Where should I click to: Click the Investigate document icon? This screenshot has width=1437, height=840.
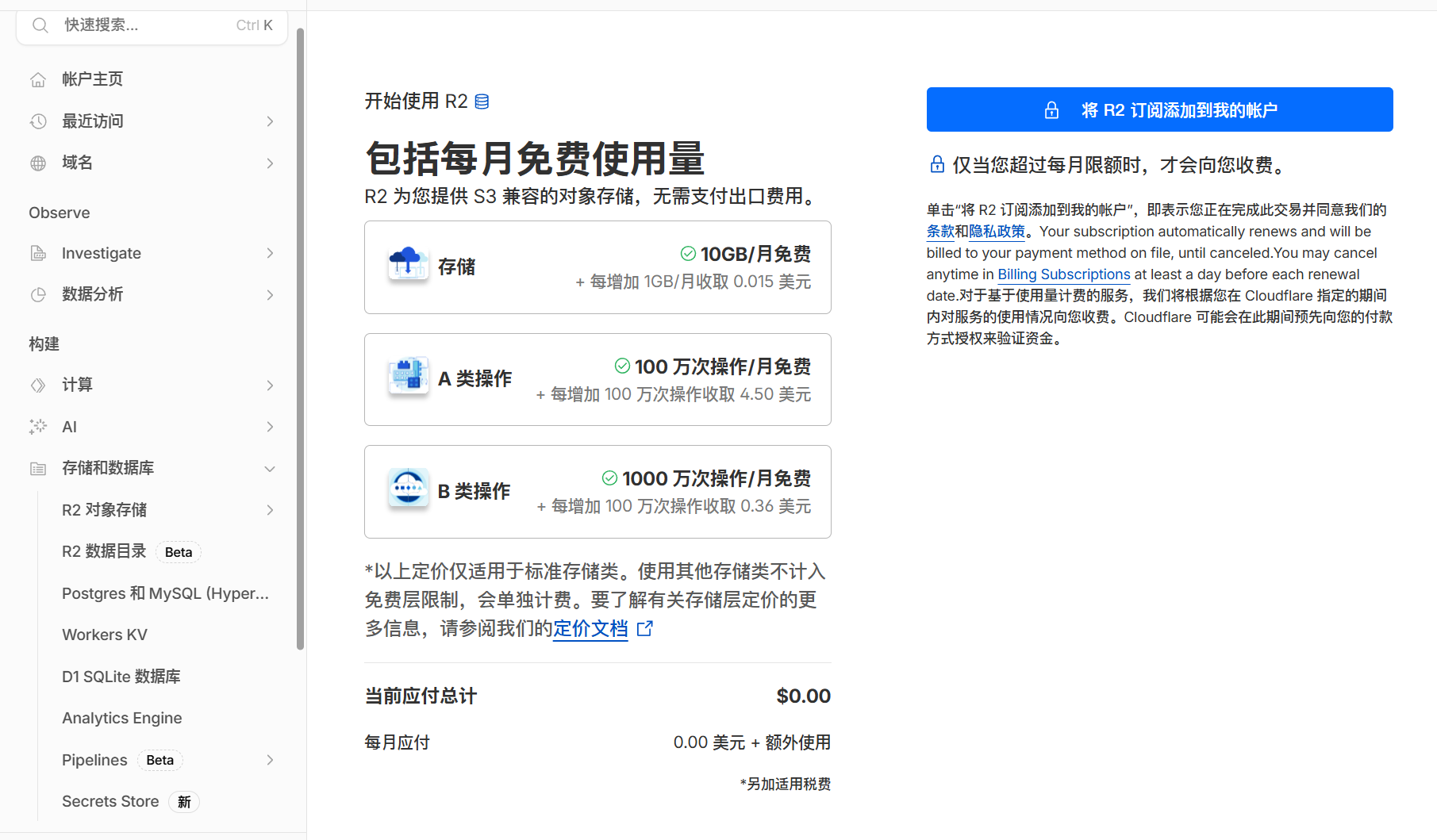(38, 253)
